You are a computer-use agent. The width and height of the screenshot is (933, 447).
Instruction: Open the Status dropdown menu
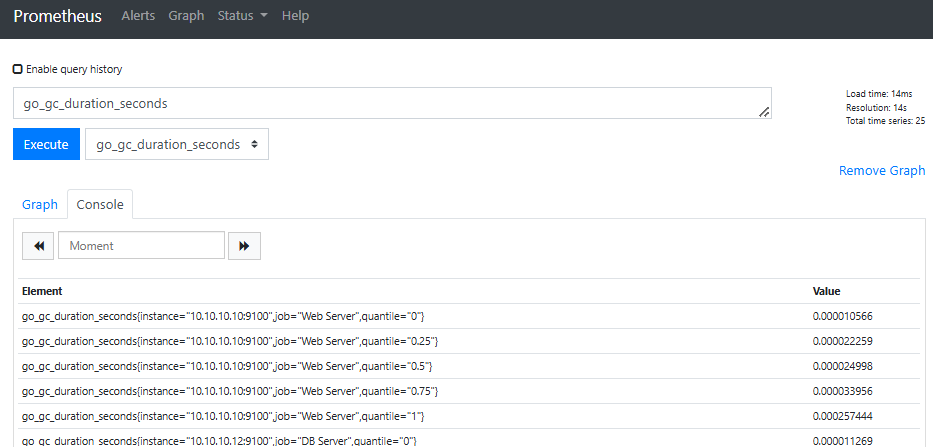[242, 16]
